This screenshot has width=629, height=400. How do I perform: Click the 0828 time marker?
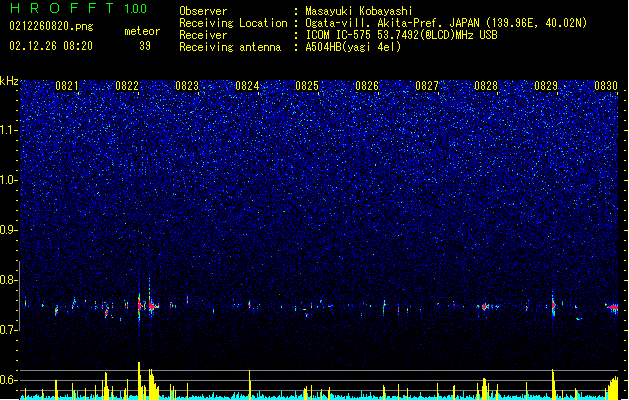tap(486, 86)
